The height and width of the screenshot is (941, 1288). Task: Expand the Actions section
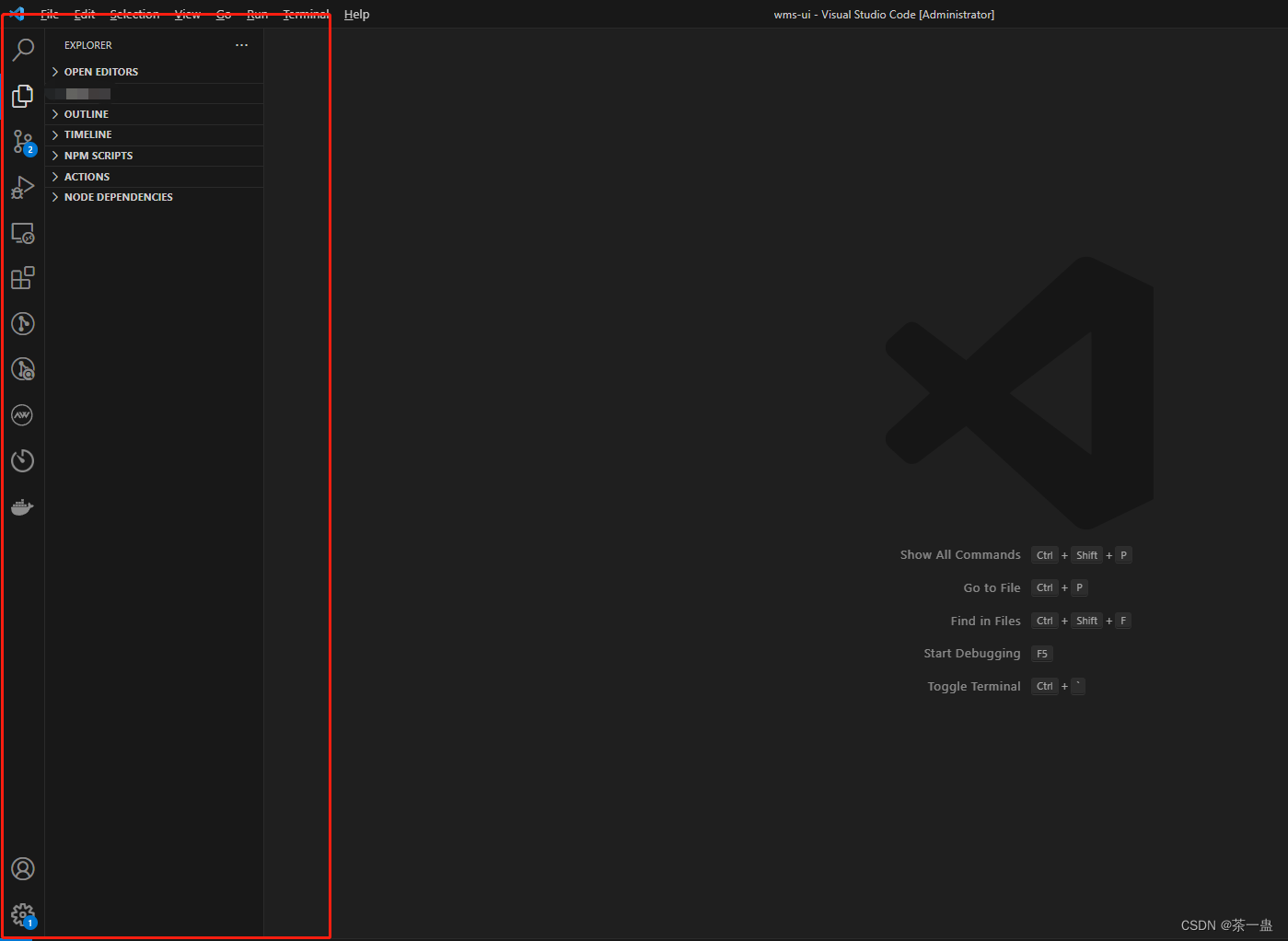(x=155, y=177)
